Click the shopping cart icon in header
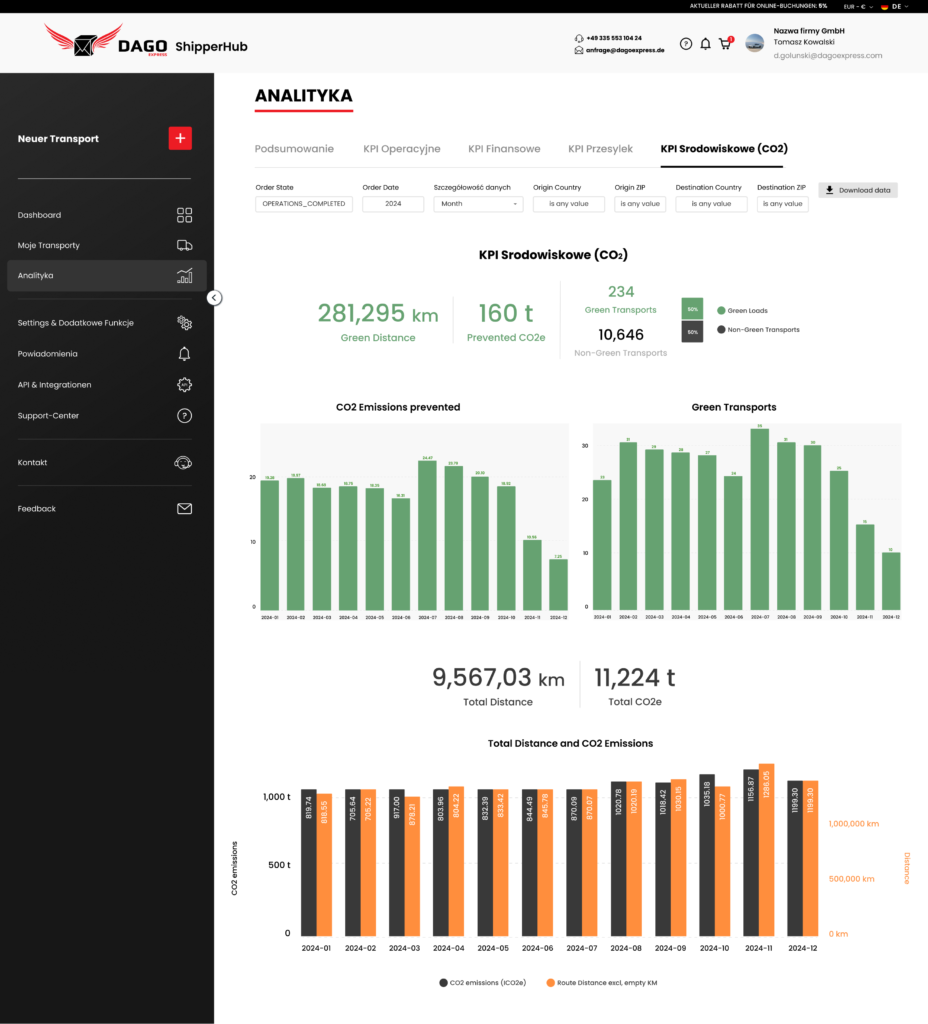 [x=725, y=44]
